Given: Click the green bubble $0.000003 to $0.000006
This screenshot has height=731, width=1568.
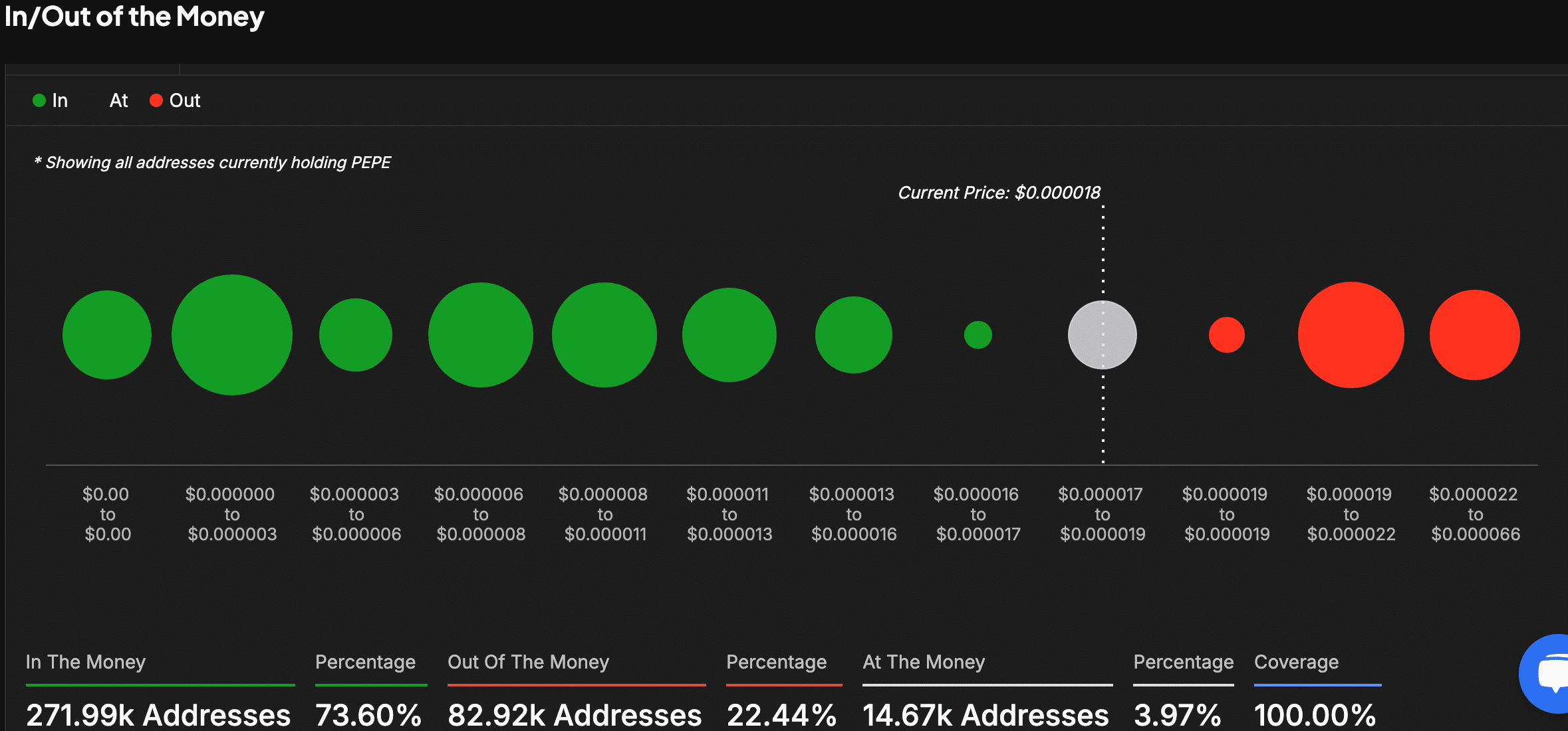Looking at the screenshot, I should point(356,335).
